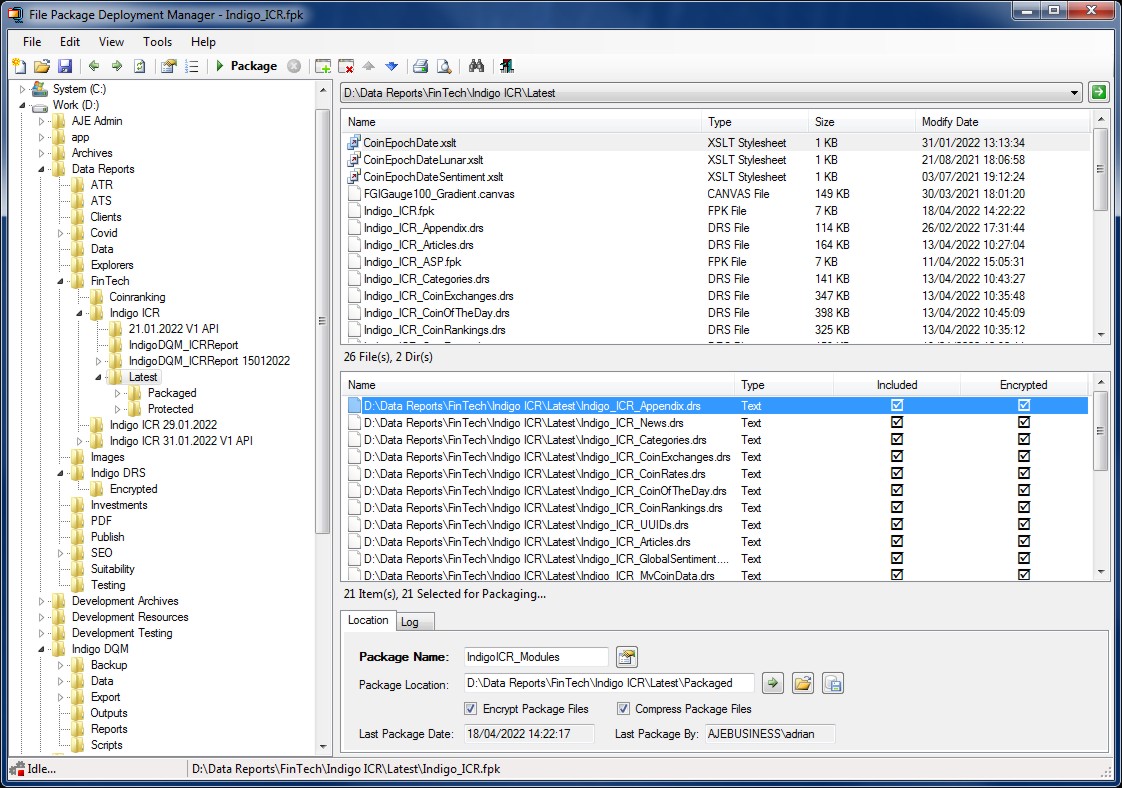1122x788 pixels.
Task: Expand the Development Archives folder
Action: click(x=42, y=601)
